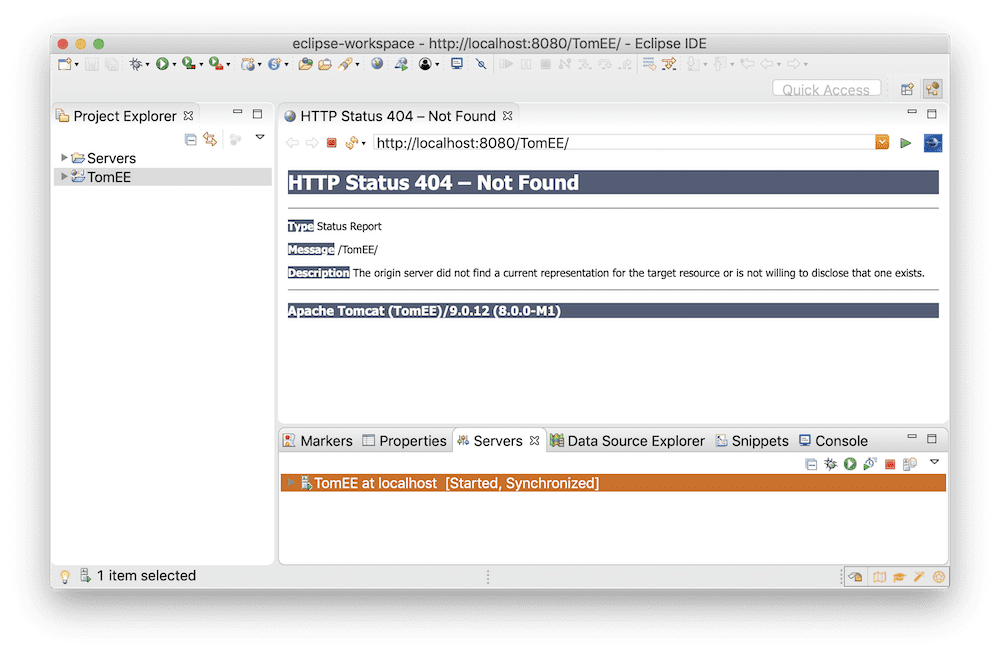
Task: Select the Servers folder tree item
Action: 104,158
